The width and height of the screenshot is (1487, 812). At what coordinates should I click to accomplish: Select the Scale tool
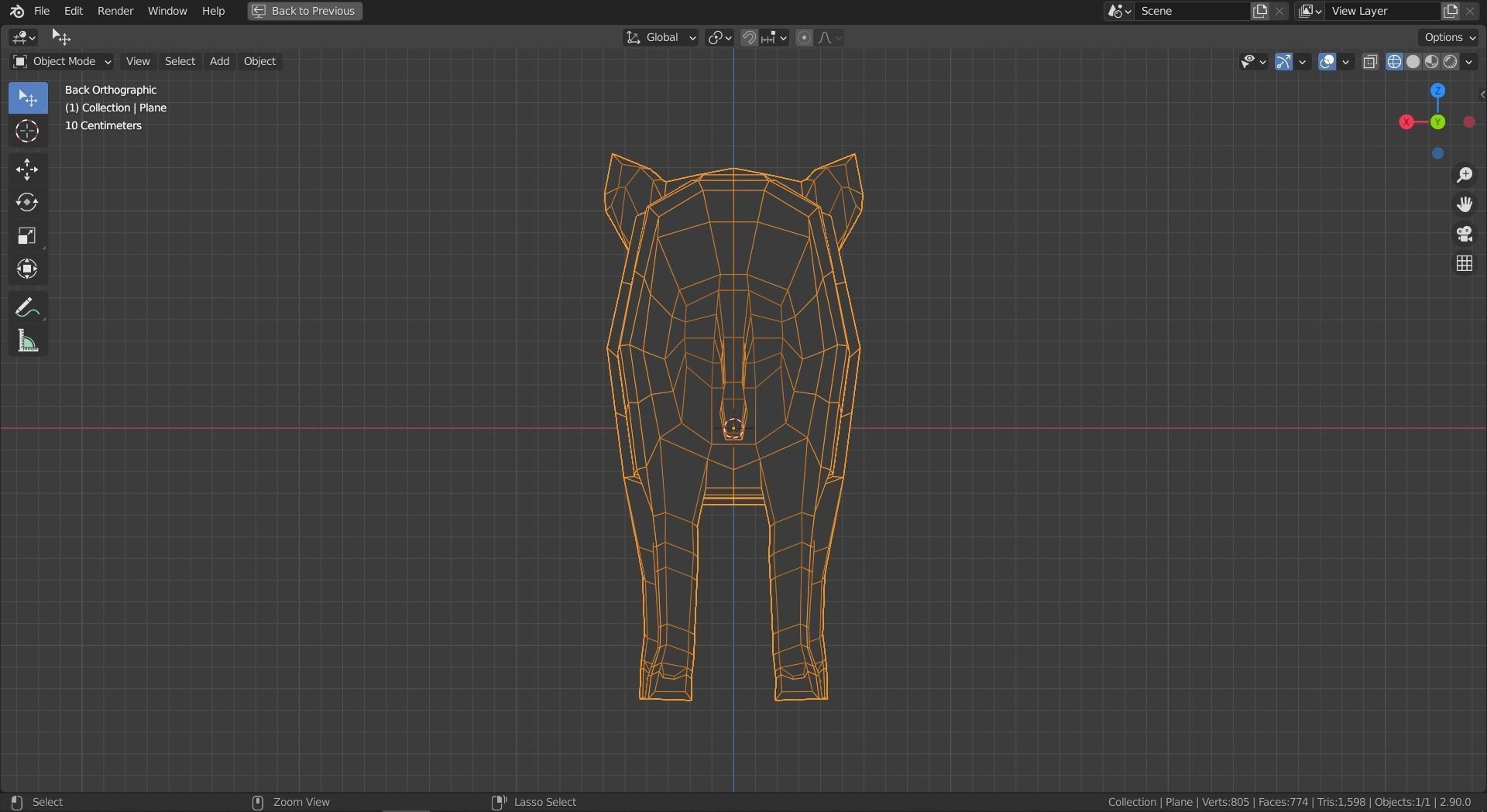pos(28,236)
